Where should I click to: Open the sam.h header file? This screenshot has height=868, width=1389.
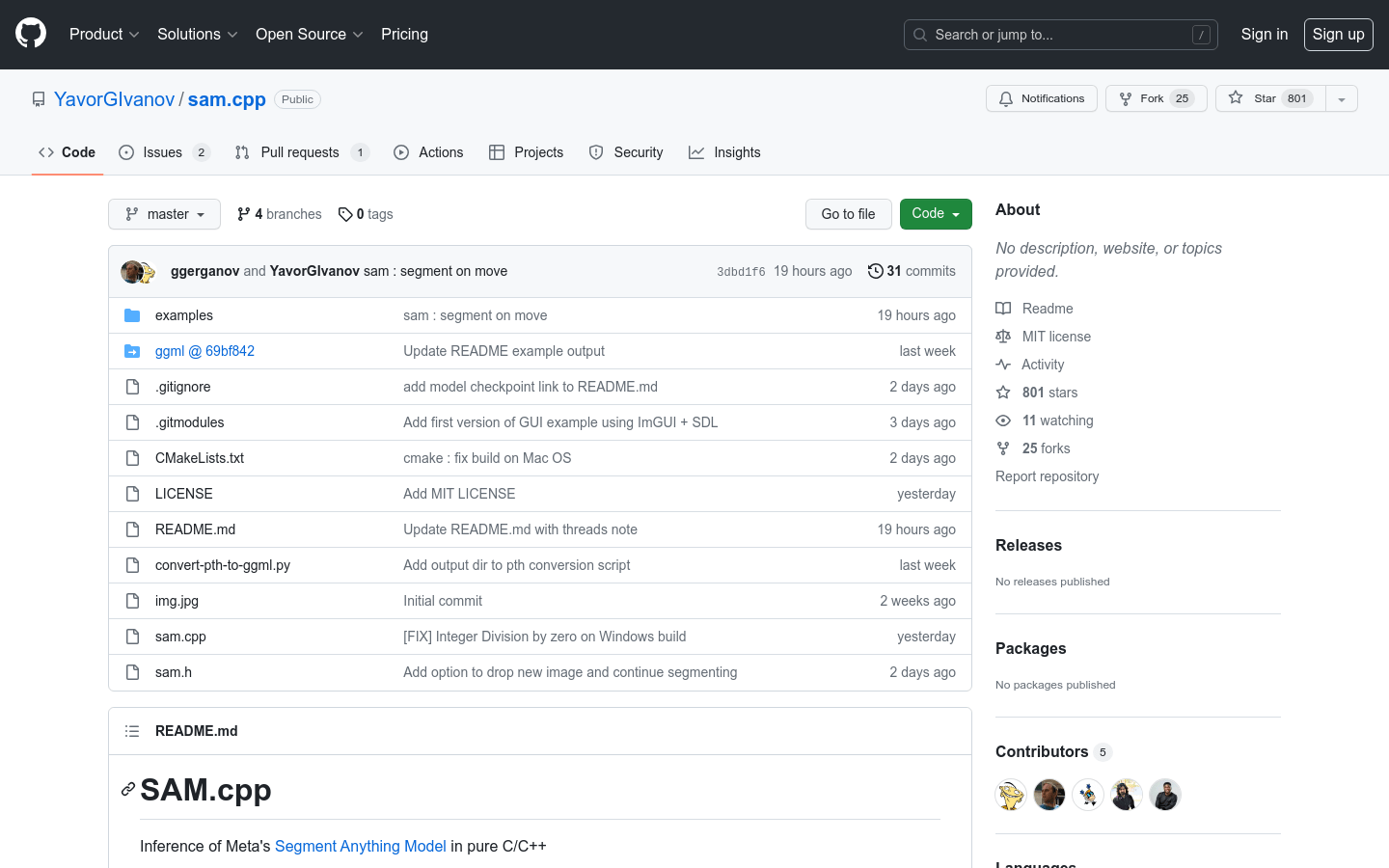(x=174, y=672)
